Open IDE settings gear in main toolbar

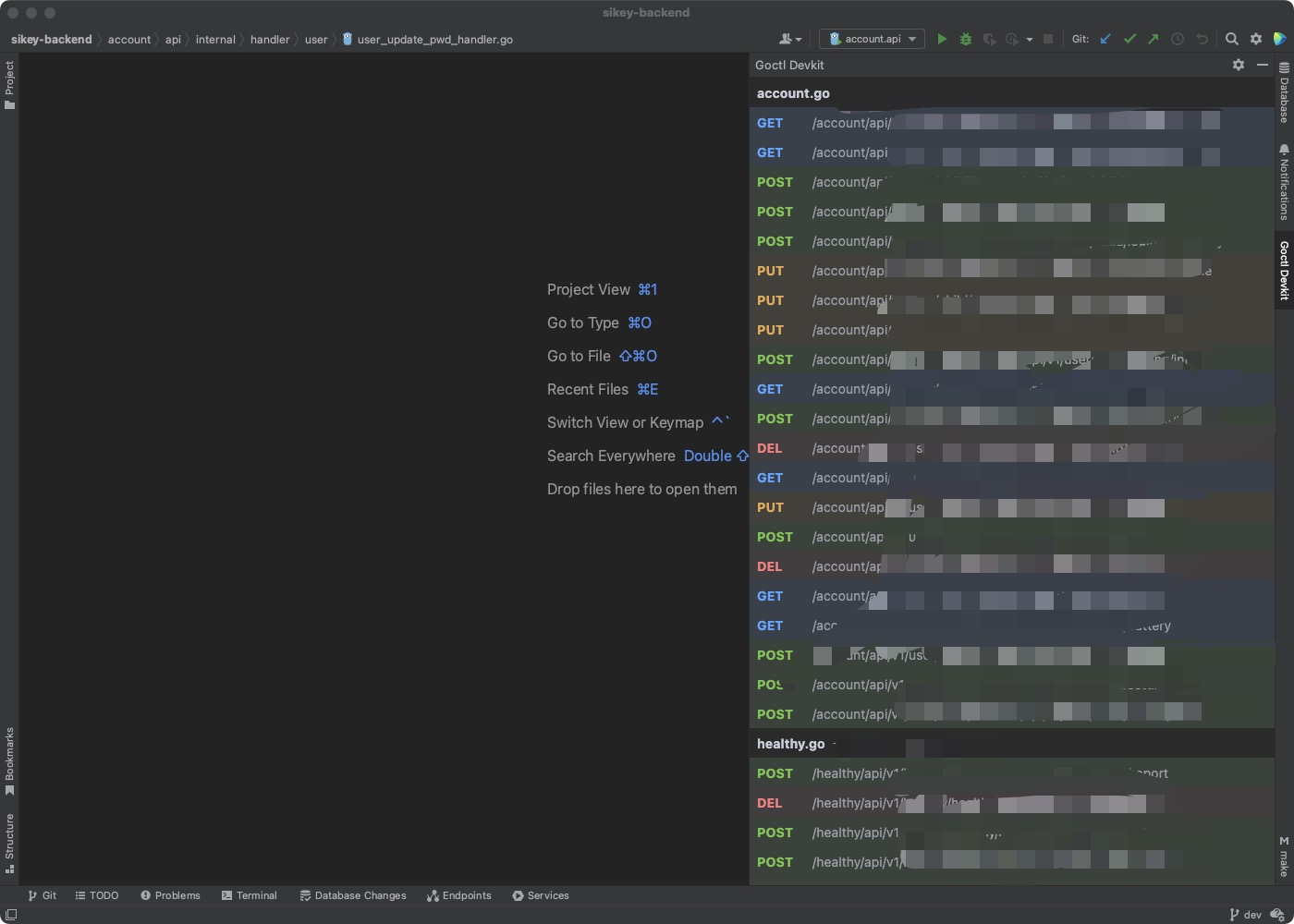point(1256,39)
